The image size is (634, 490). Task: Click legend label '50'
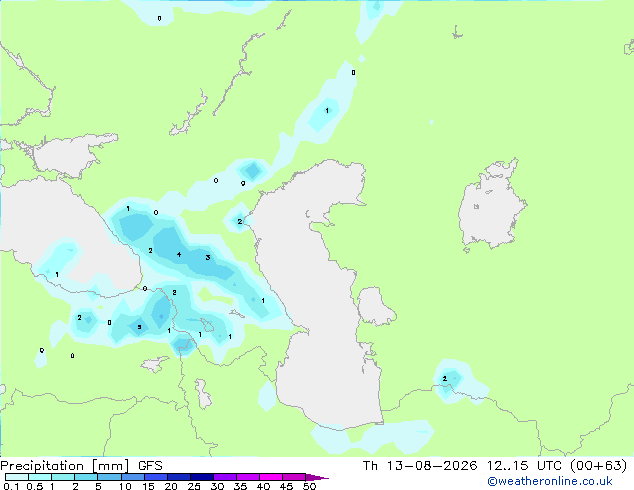(309, 486)
